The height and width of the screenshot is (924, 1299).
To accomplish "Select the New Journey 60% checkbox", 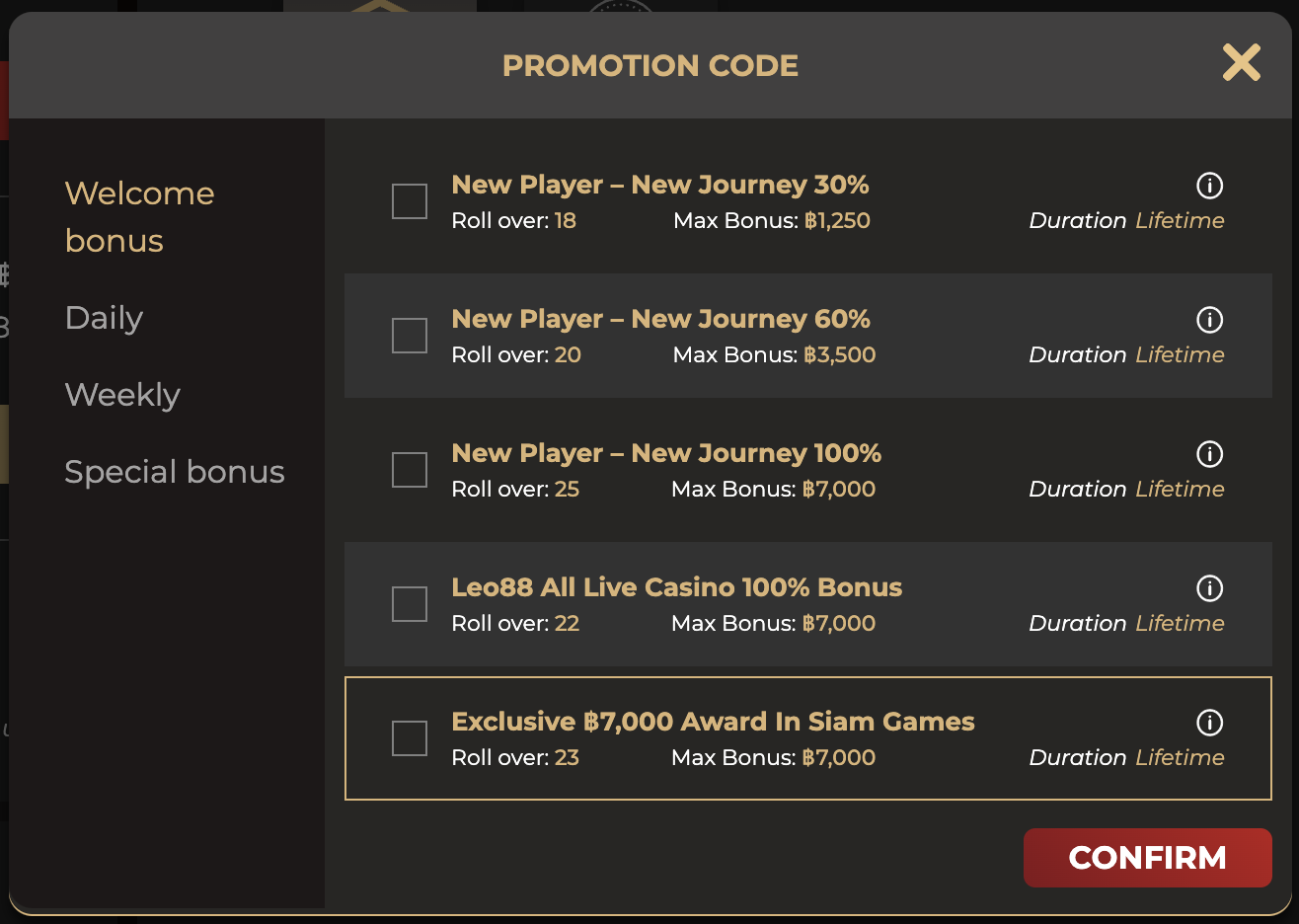I will 410,336.
